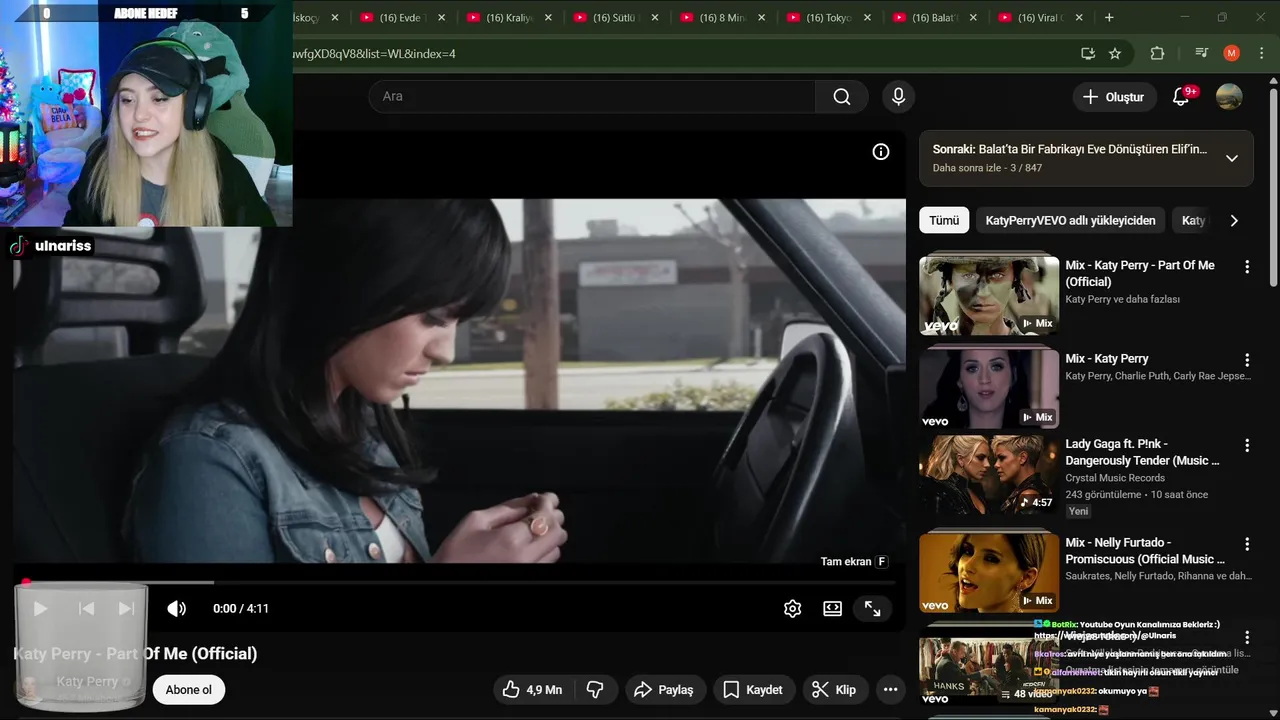Click the Kaydet save button

[753, 690]
